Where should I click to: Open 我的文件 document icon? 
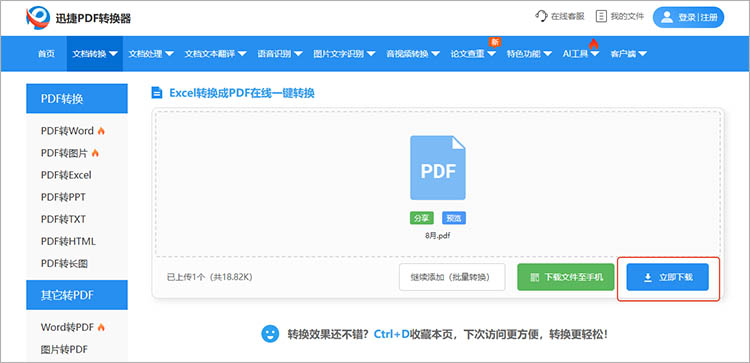pyautogui.click(x=601, y=16)
